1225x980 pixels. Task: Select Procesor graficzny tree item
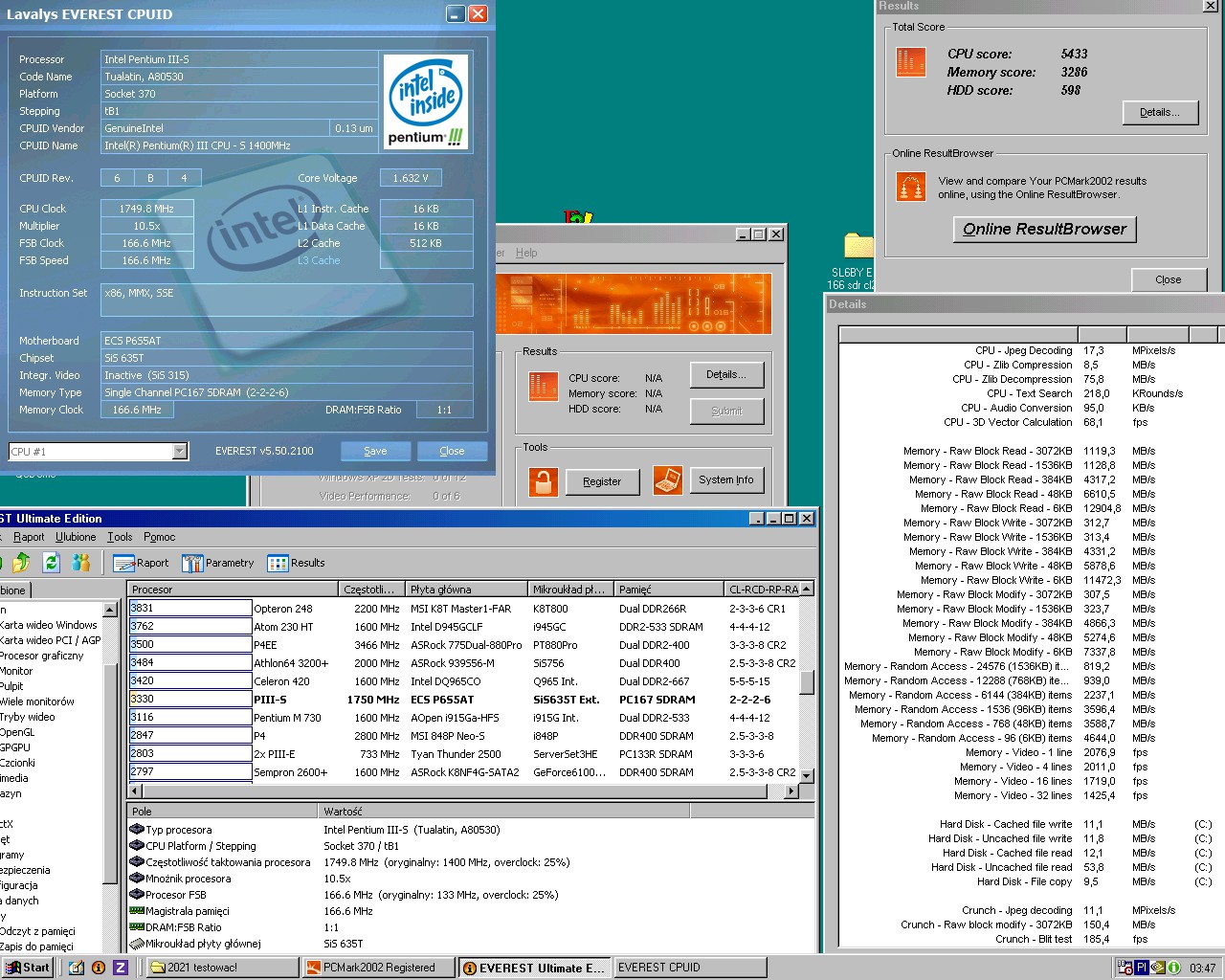[x=41, y=656]
